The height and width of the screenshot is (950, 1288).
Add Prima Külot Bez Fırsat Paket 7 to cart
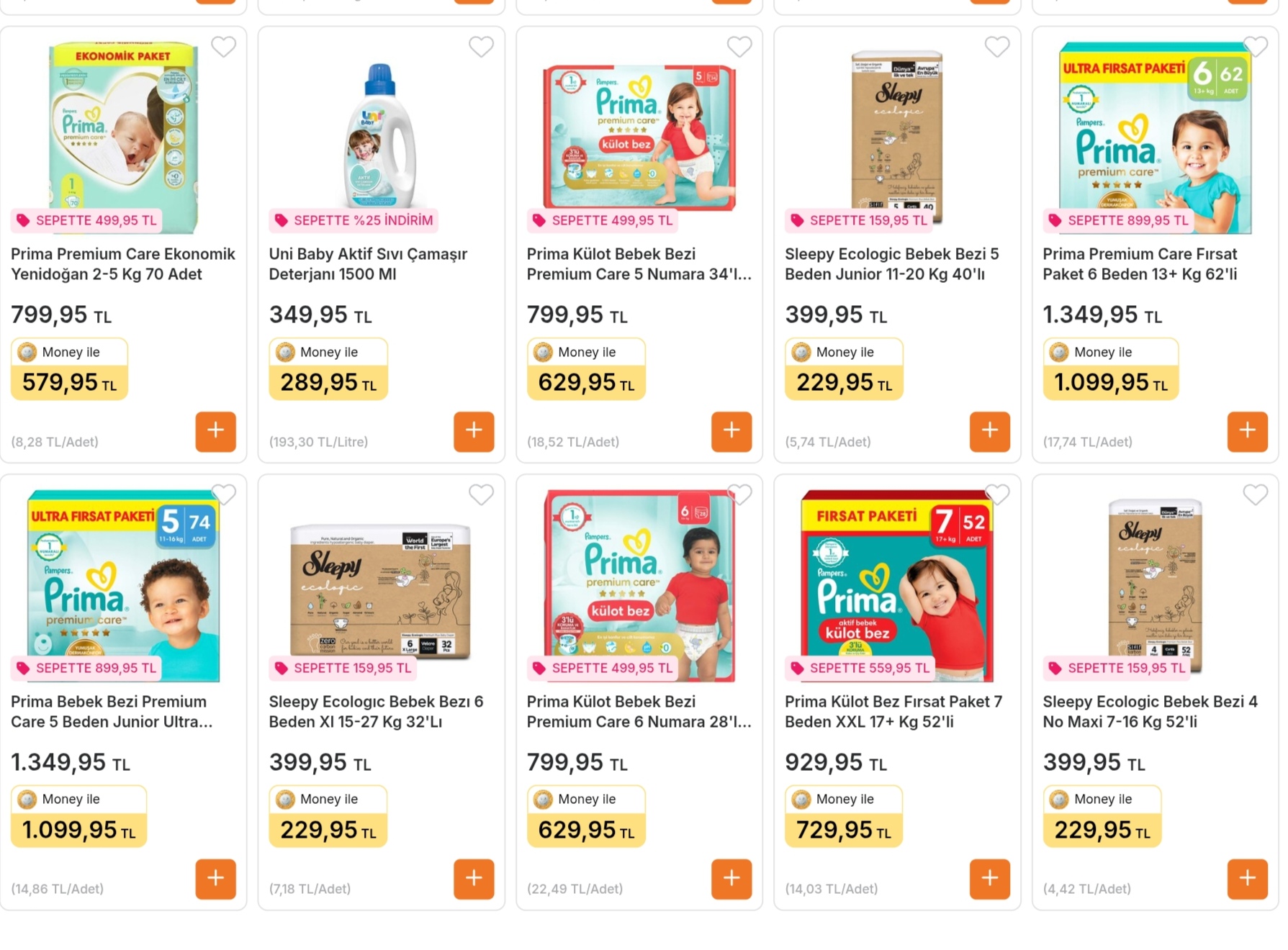[989, 878]
